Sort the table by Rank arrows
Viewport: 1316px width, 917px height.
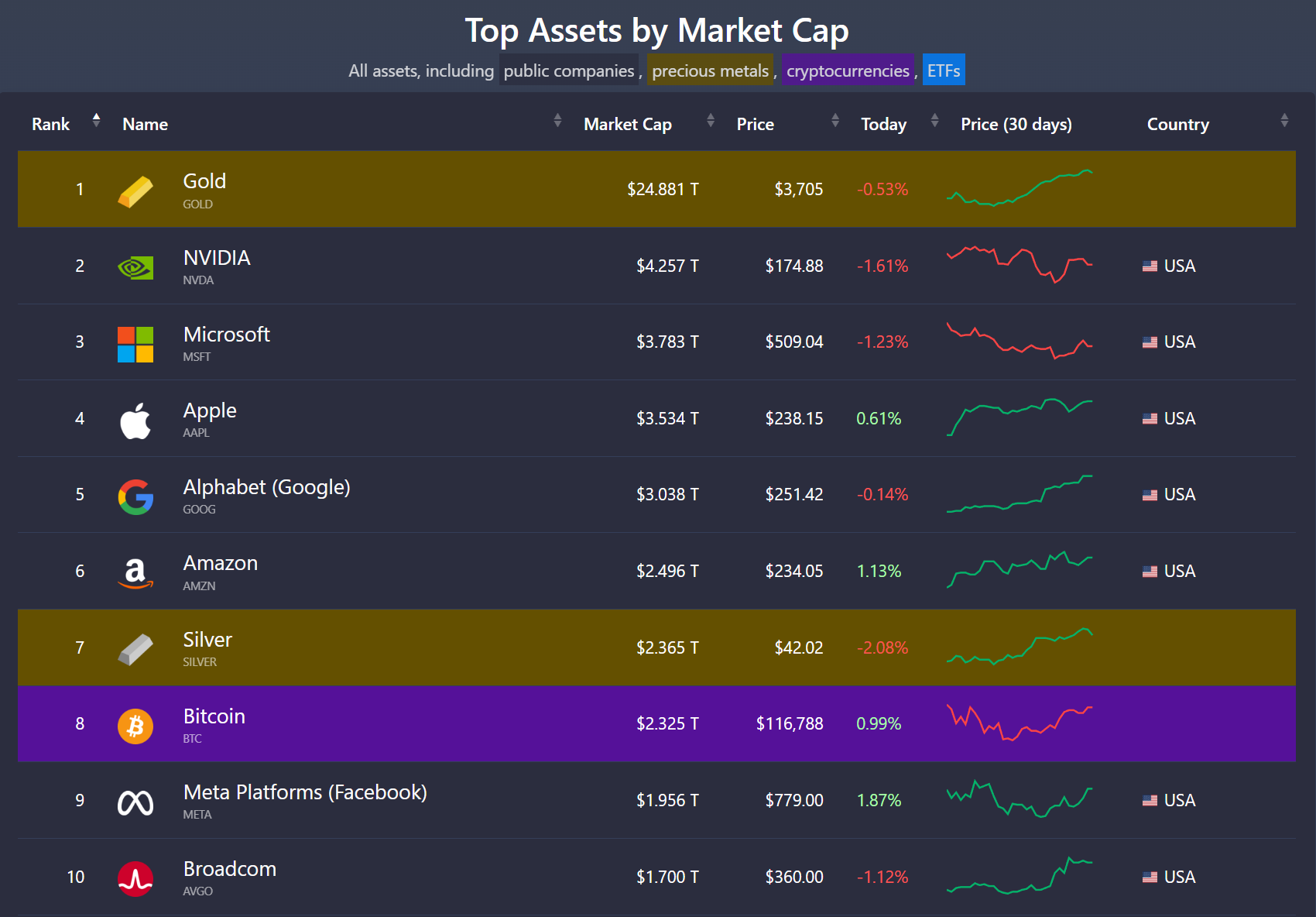[x=96, y=120]
